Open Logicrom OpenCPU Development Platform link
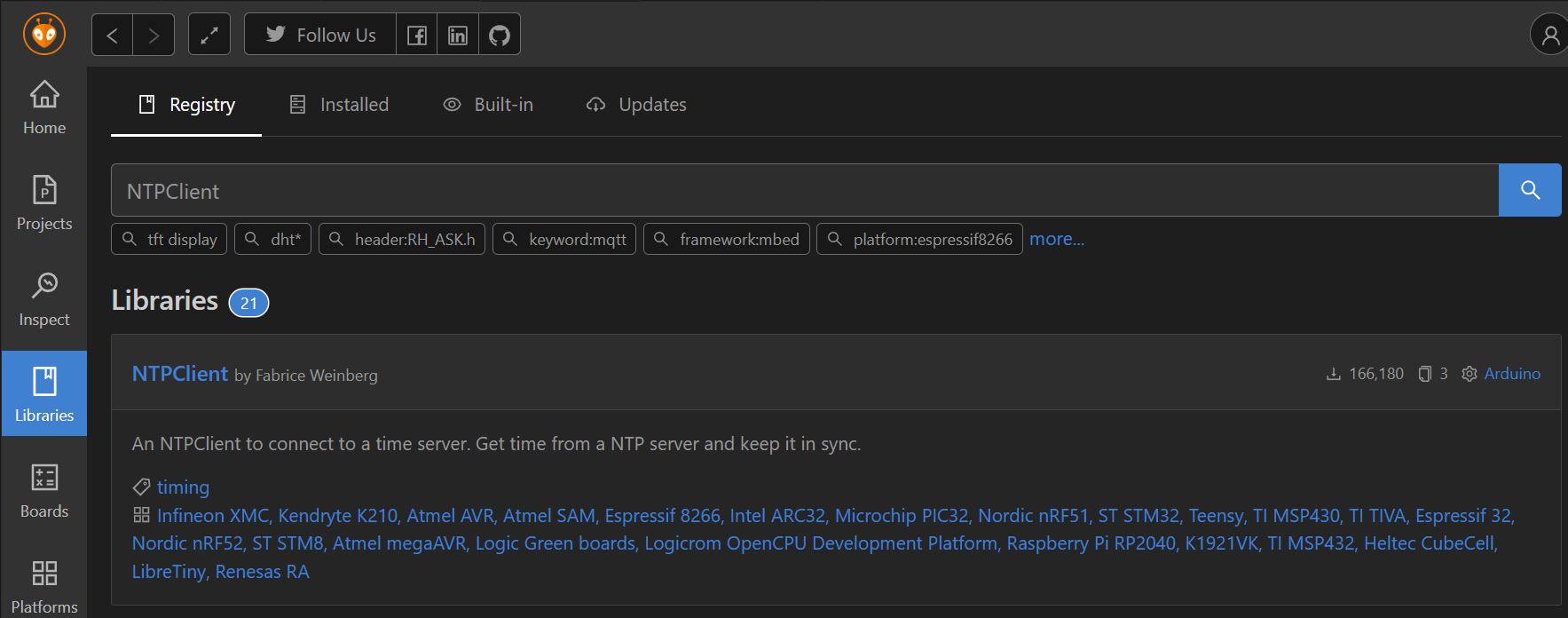Viewport: 1568px width, 618px height. point(821,543)
